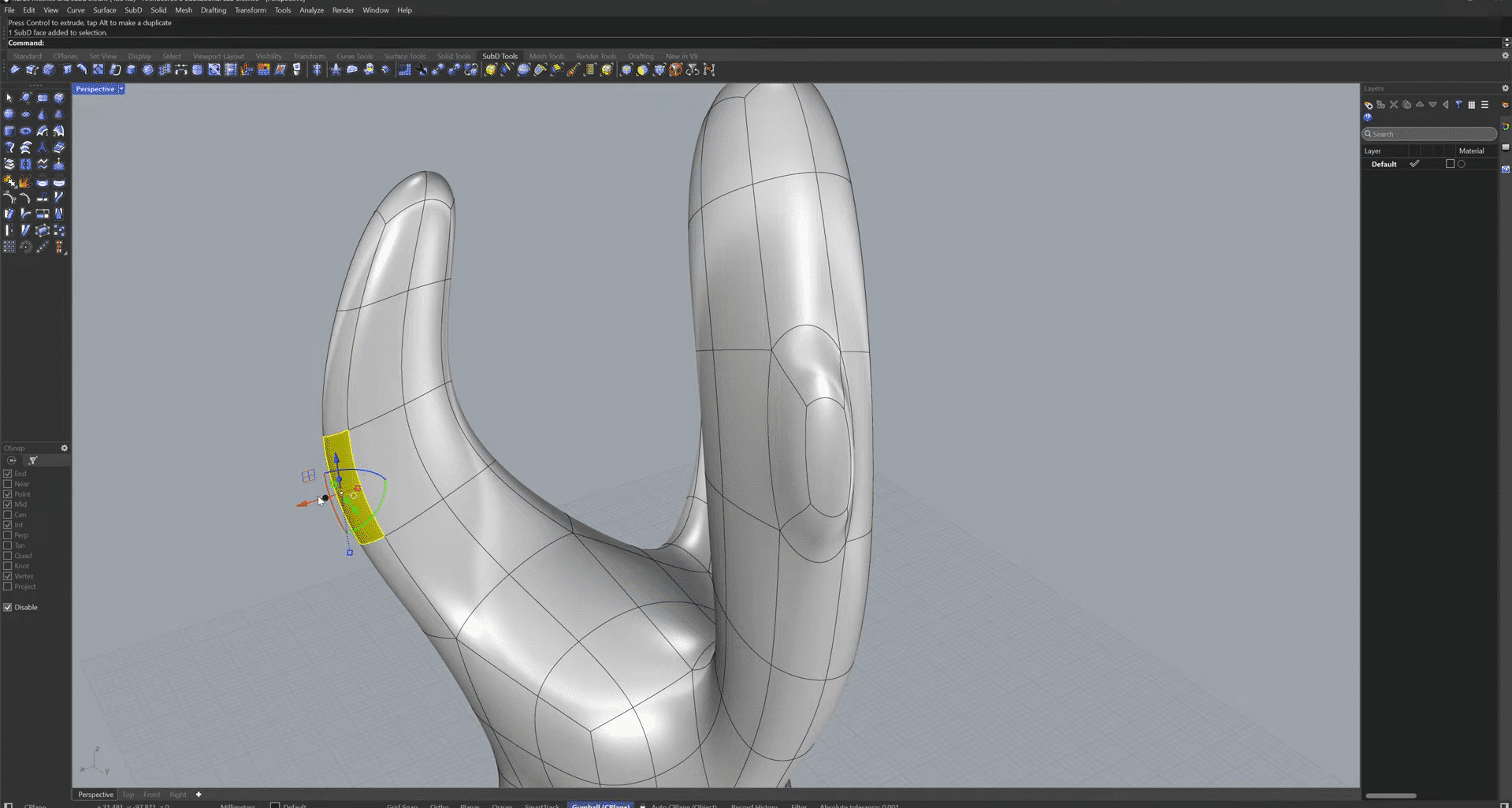Click the Default layer color swatch

tap(1450, 164)
